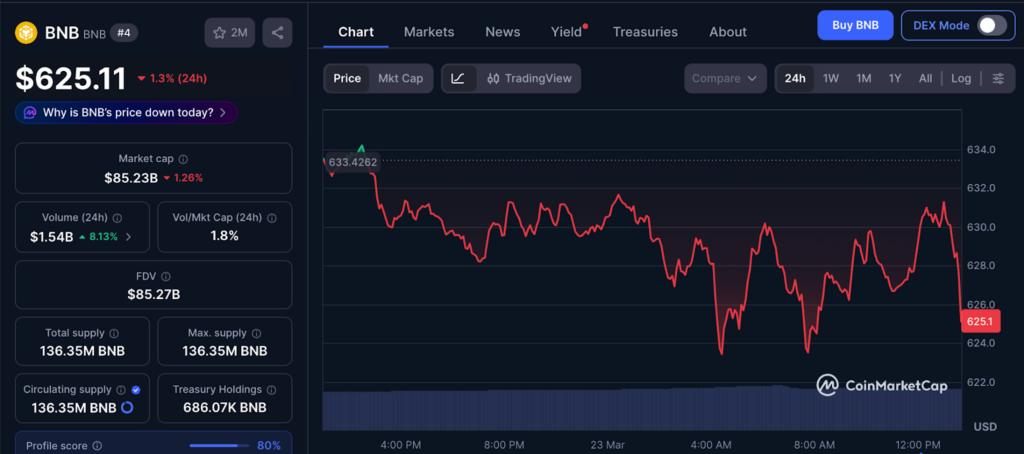Select the 1W time range
Image resolution: width=1024 pixels, height=454 pixels.
(831, 78)
